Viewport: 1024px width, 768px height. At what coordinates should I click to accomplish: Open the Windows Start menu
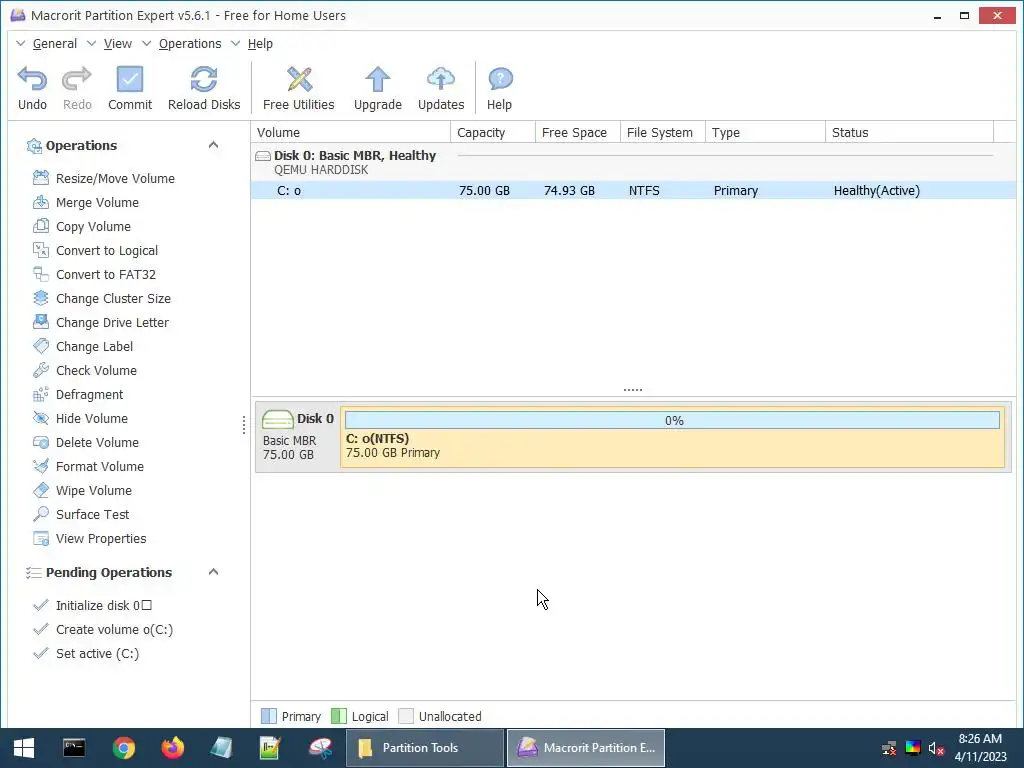coord(24,748)
